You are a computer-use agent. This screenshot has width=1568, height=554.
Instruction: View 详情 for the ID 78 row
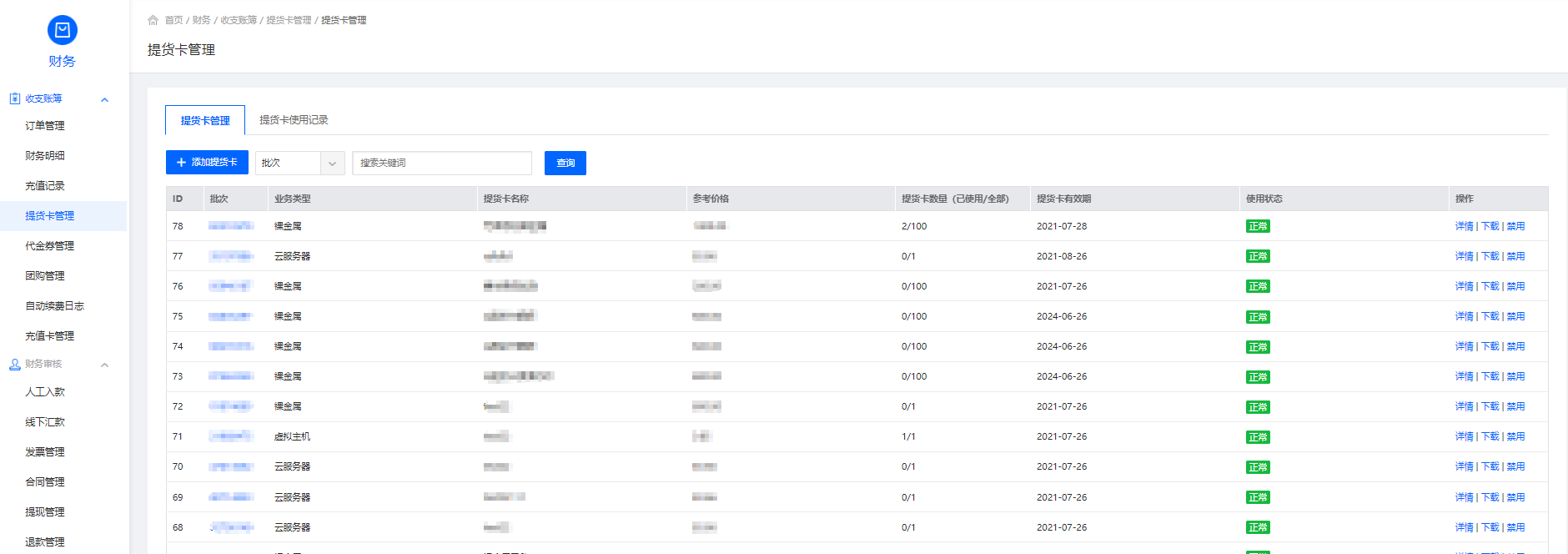tap(1464, 226)
